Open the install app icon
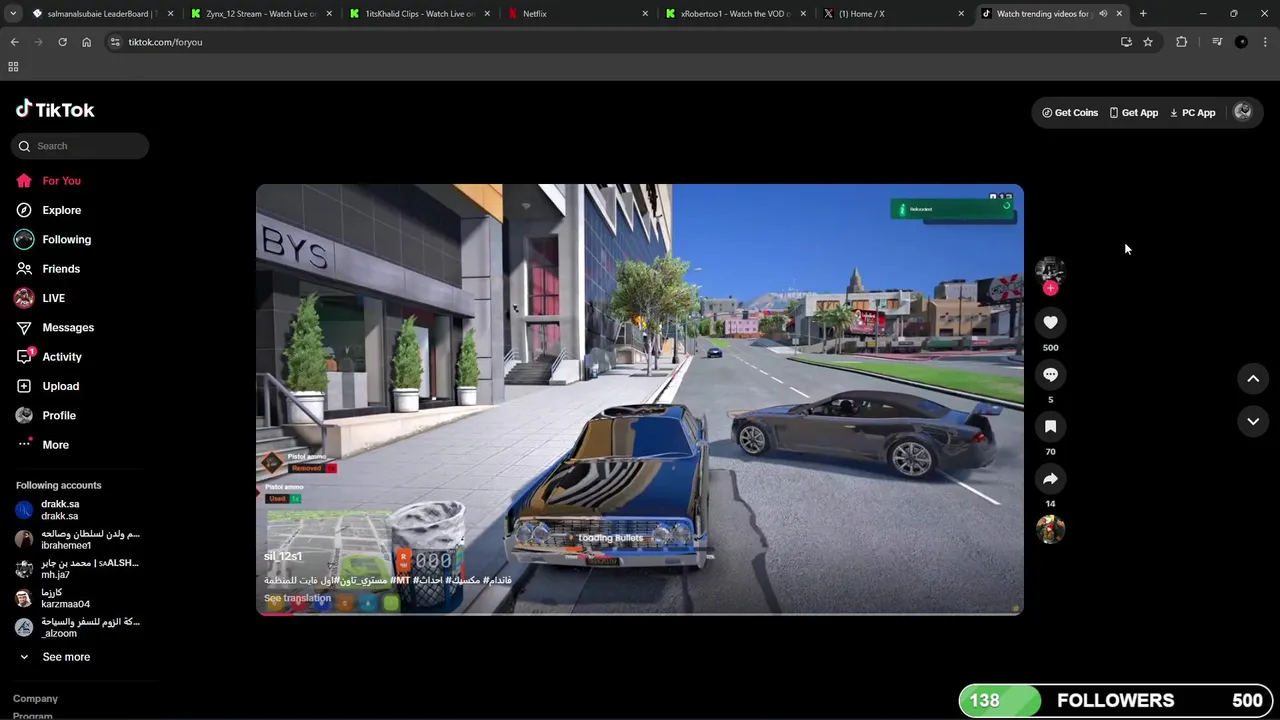 pyautogui.click(x=1126, y=42)
